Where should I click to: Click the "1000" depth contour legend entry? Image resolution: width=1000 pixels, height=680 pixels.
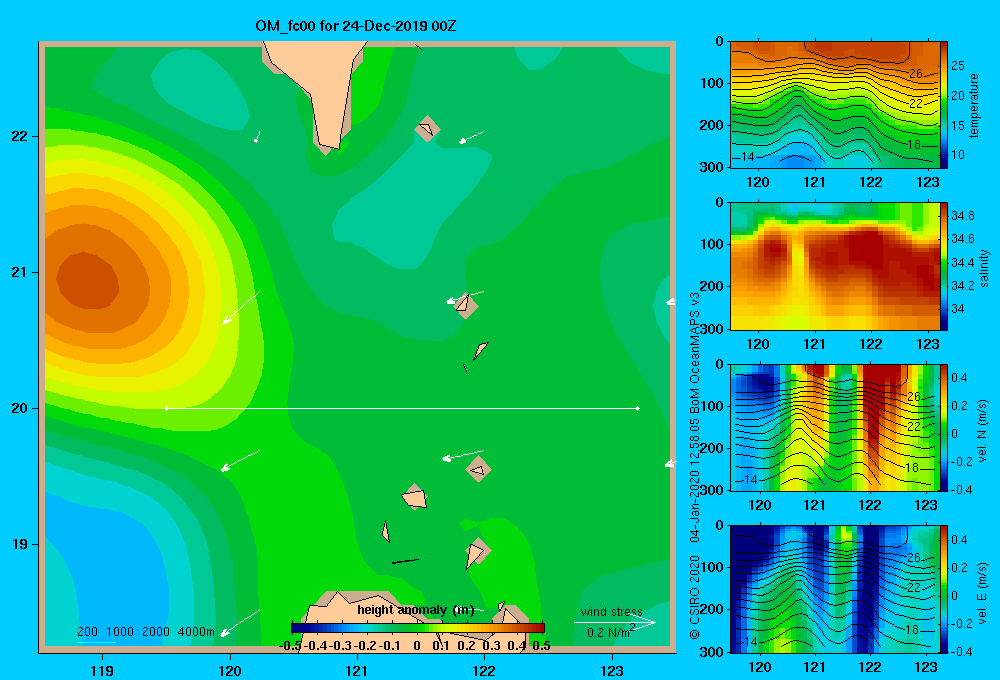120,632
